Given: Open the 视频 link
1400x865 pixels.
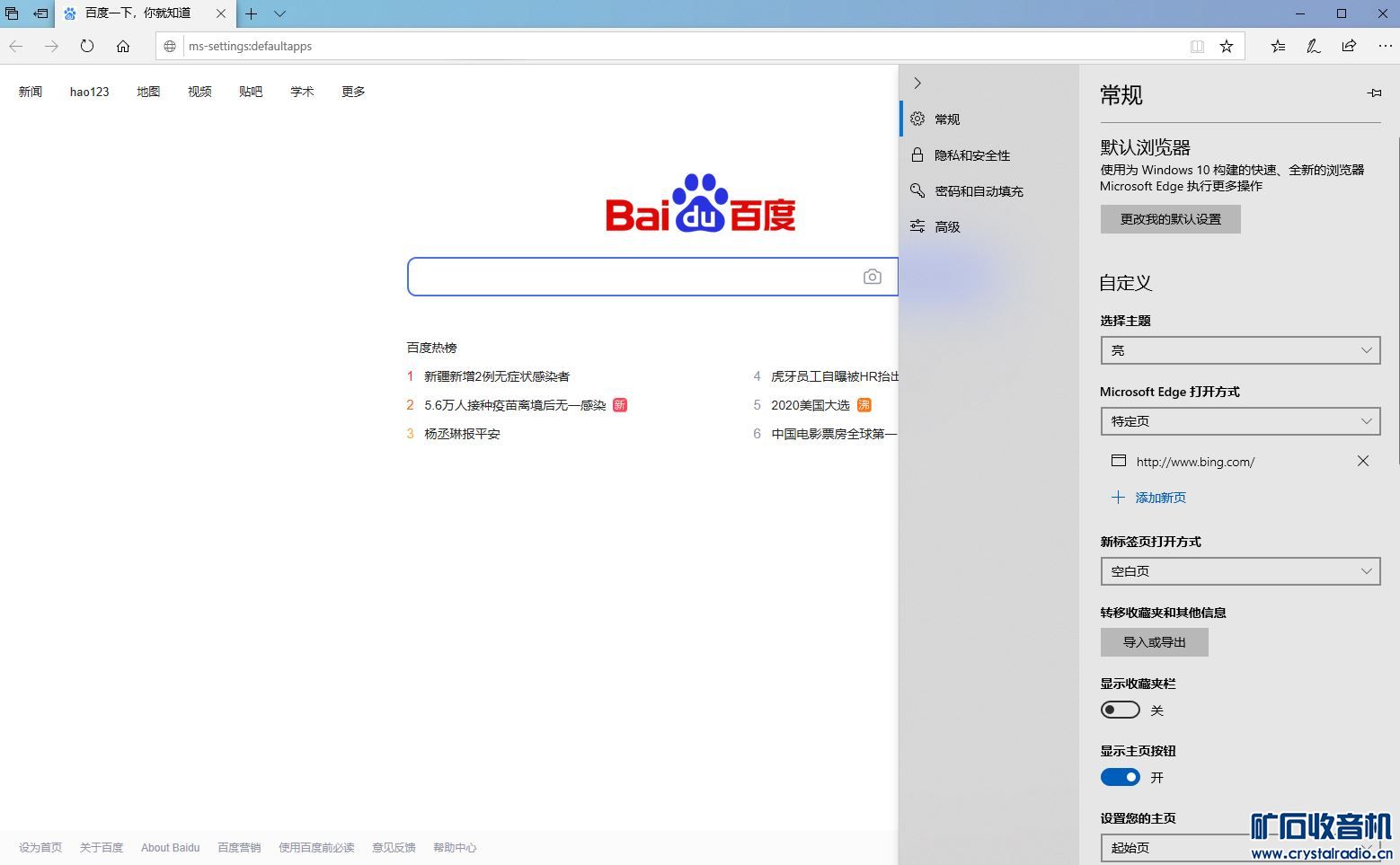Looking at the screenshot, I should coord(199,92).
